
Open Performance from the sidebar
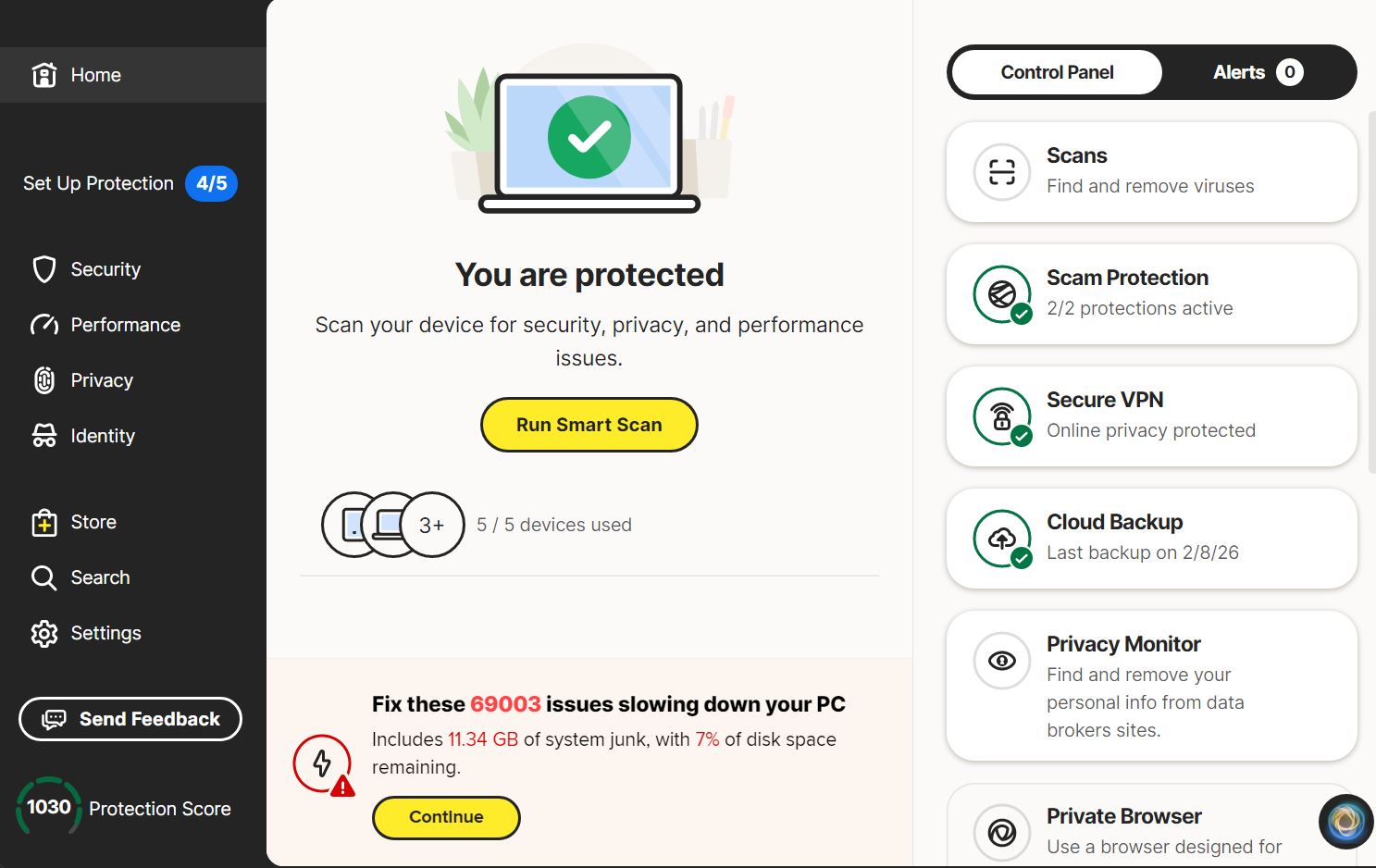tap(125, 325)
